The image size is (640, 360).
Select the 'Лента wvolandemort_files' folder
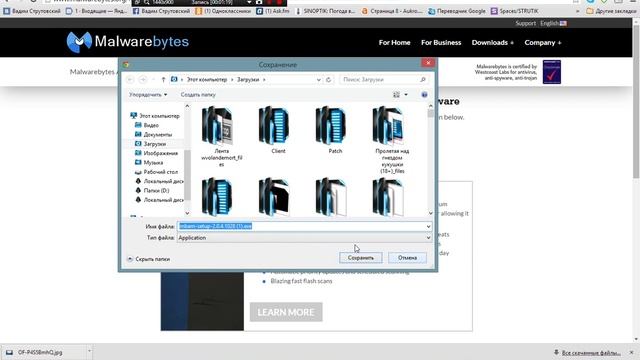coord(221,136)
